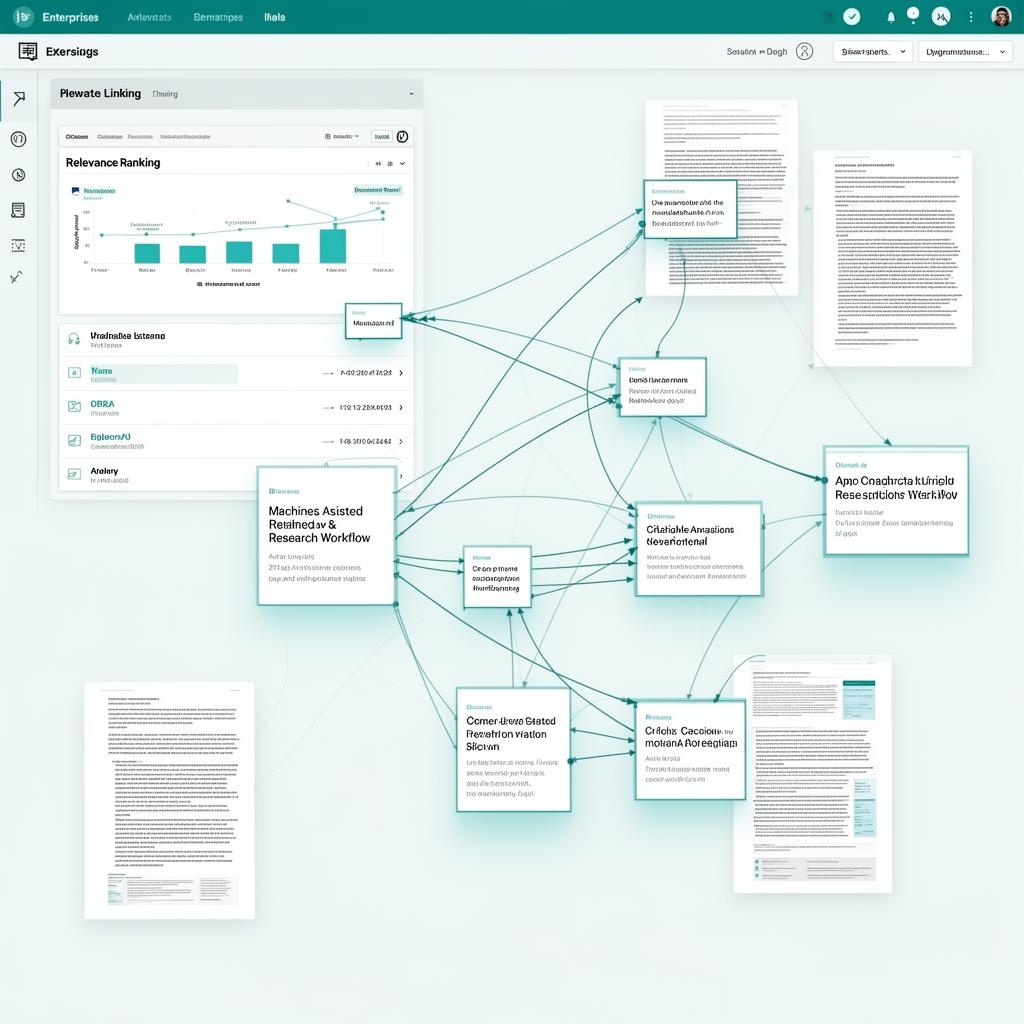Viewport: 1024px width, 1024px height.
Task: Click the person icon next to Dogh
Action: 805,52
